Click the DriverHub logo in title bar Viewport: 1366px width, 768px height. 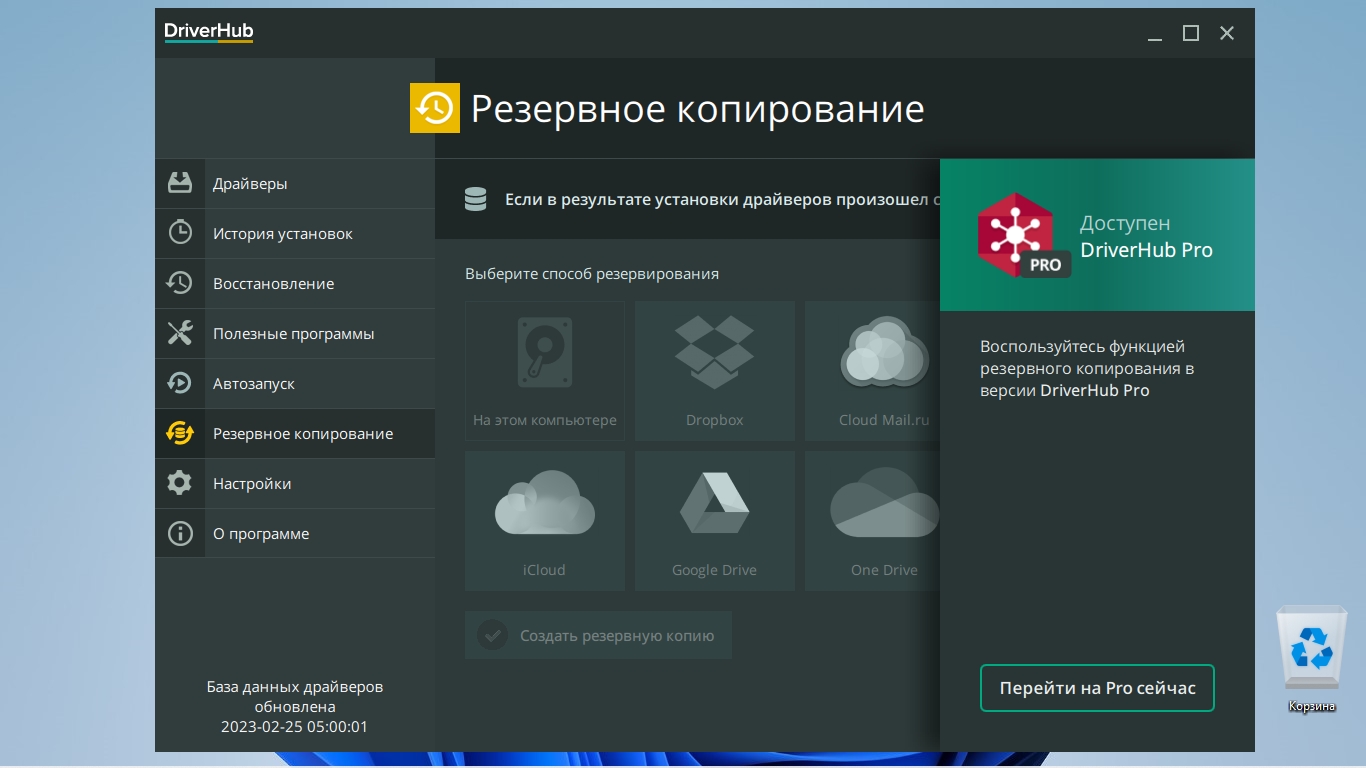[x=209, y=32]
